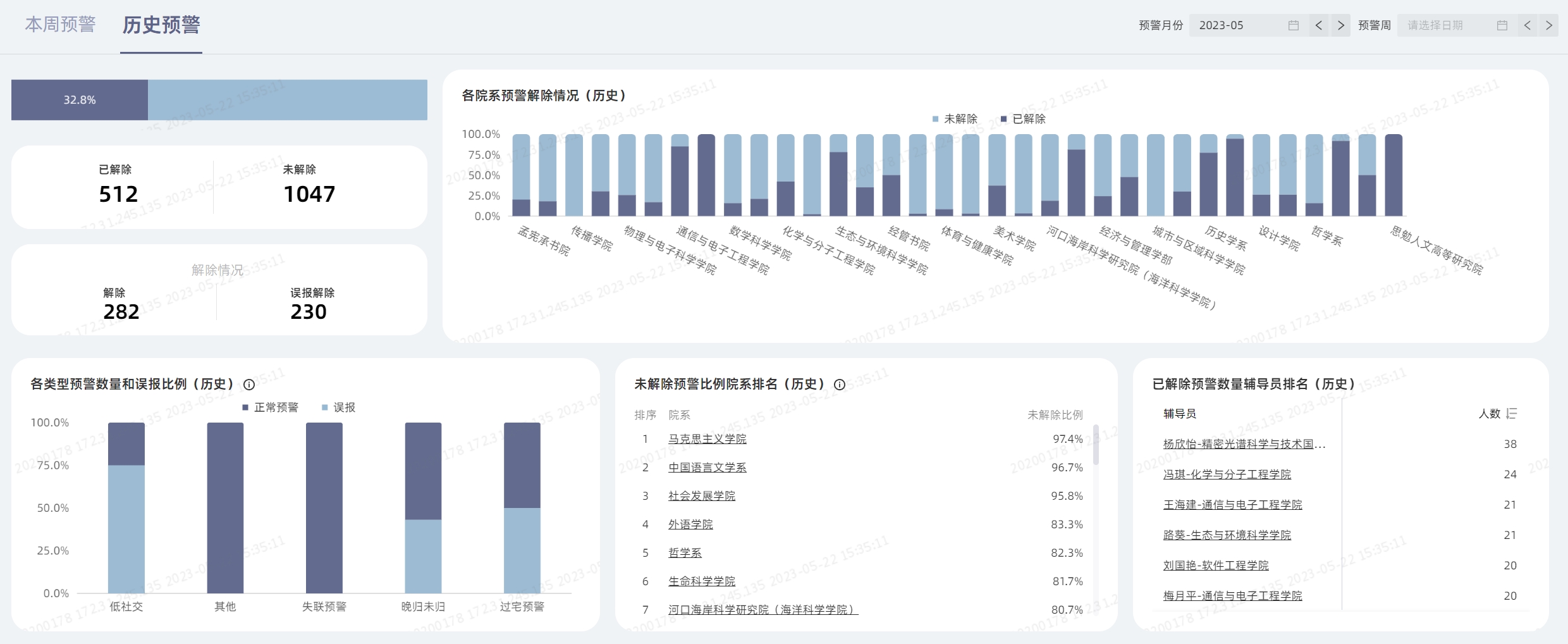Go to next week arrow for 预警周
The height and width of the screenshot is (644, 1568).
tap(1549, 25)
